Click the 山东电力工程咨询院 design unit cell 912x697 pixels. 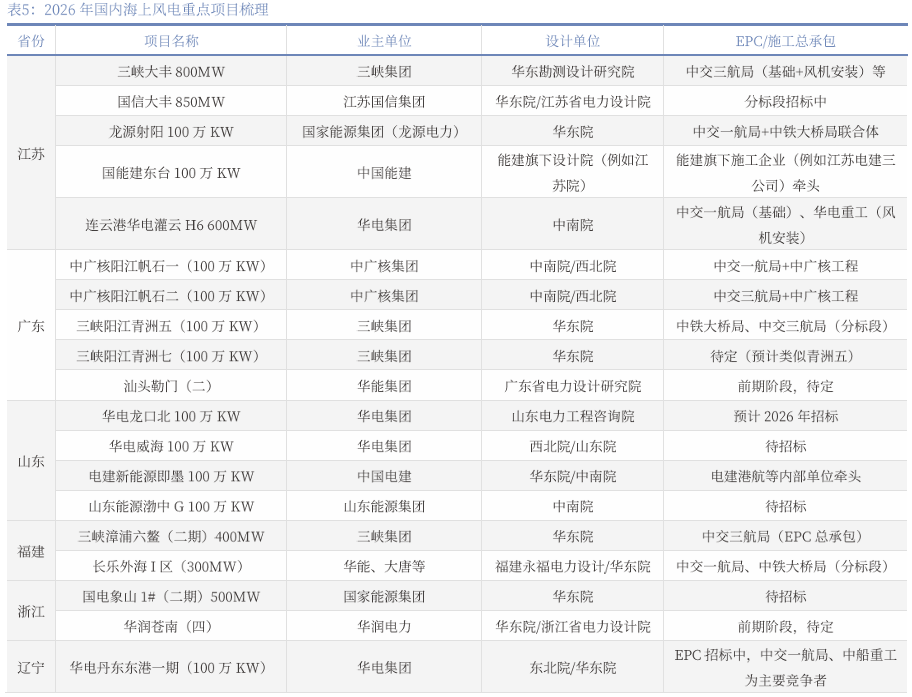click(572, 416)
